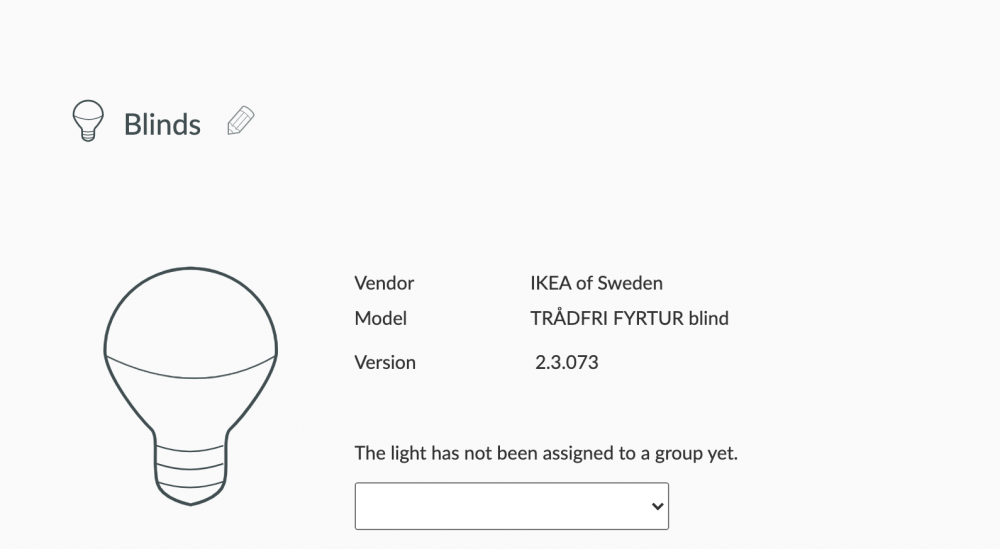Click the pencil edit icon beside Blinds

coord(240,121)
